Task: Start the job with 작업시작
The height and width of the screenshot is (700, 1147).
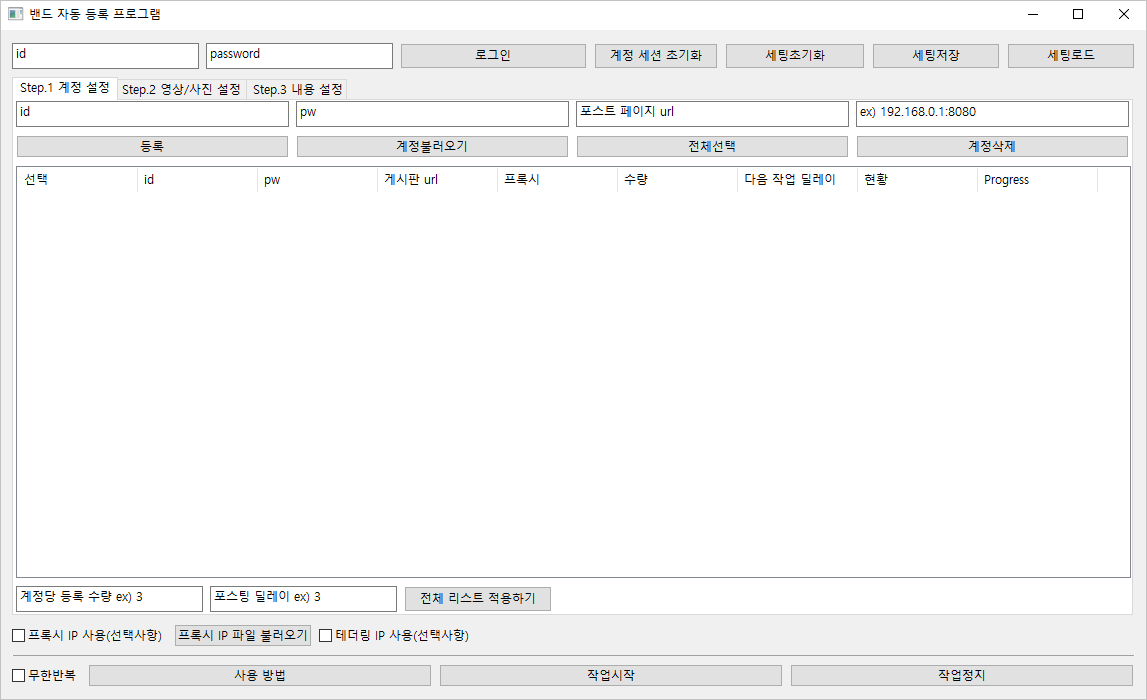Action: (x=610, y=675)
